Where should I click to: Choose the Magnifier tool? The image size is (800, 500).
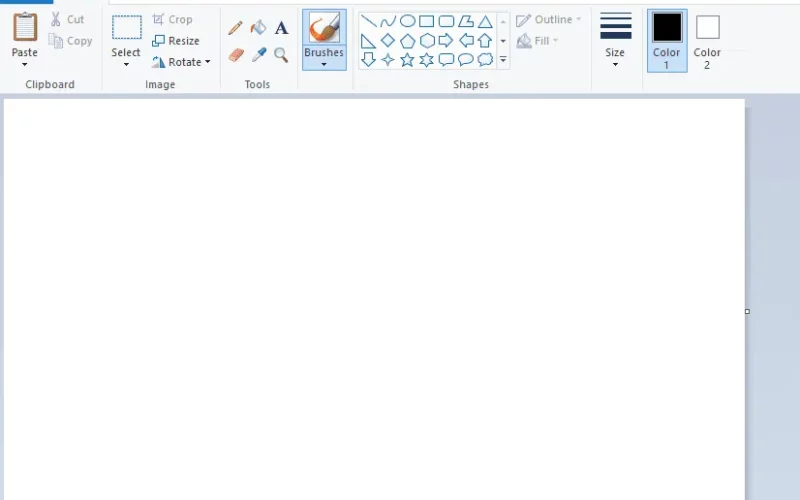(281, 54)
